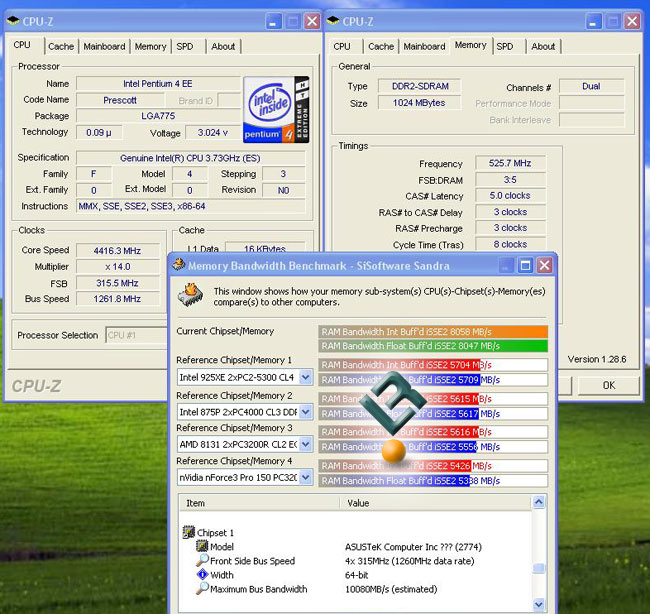Maximize the Memory Bandwidth Benchmark window
The image size is (650, 614).
(x=524, y=265)
